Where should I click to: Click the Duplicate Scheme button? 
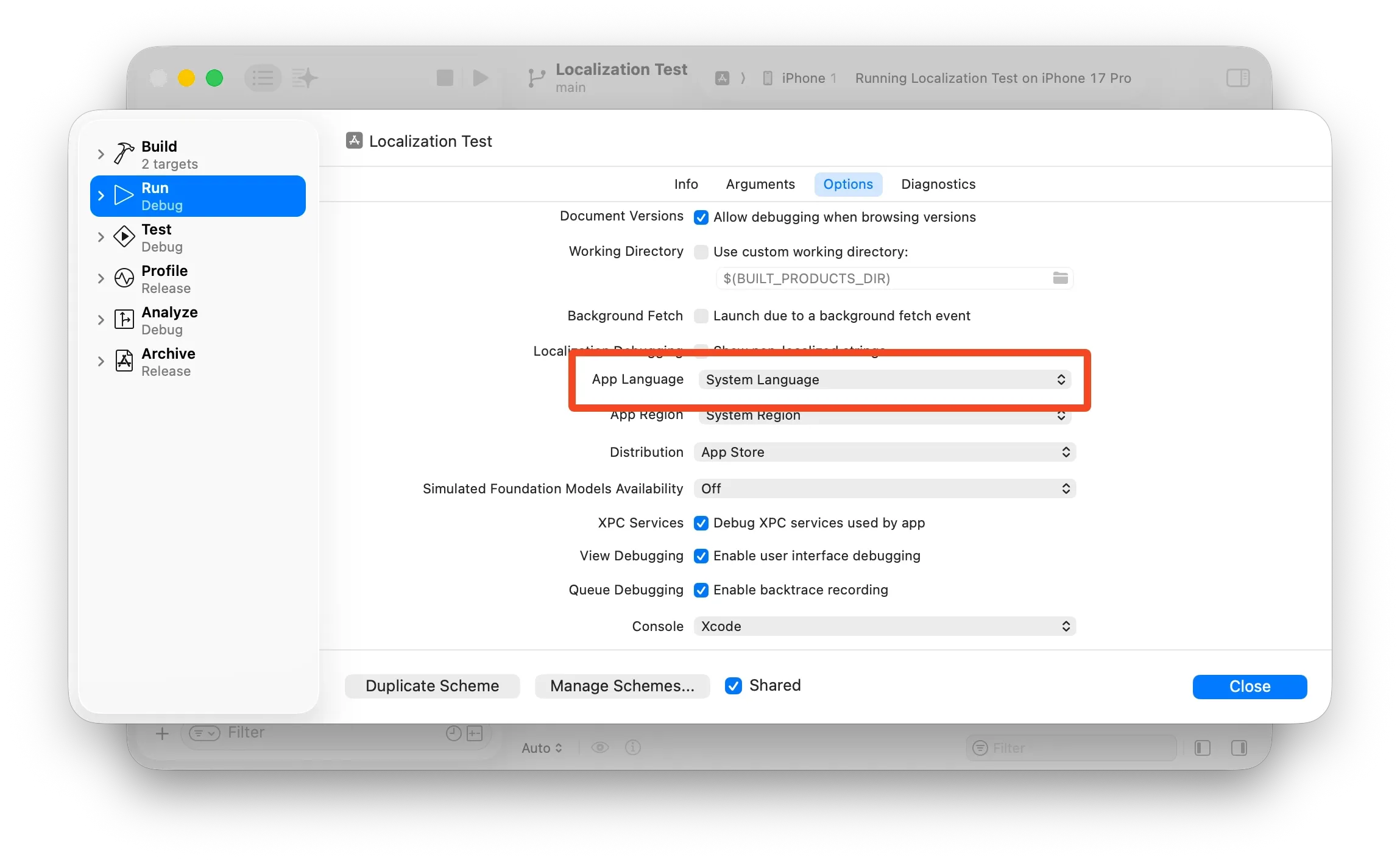(432, 686)
